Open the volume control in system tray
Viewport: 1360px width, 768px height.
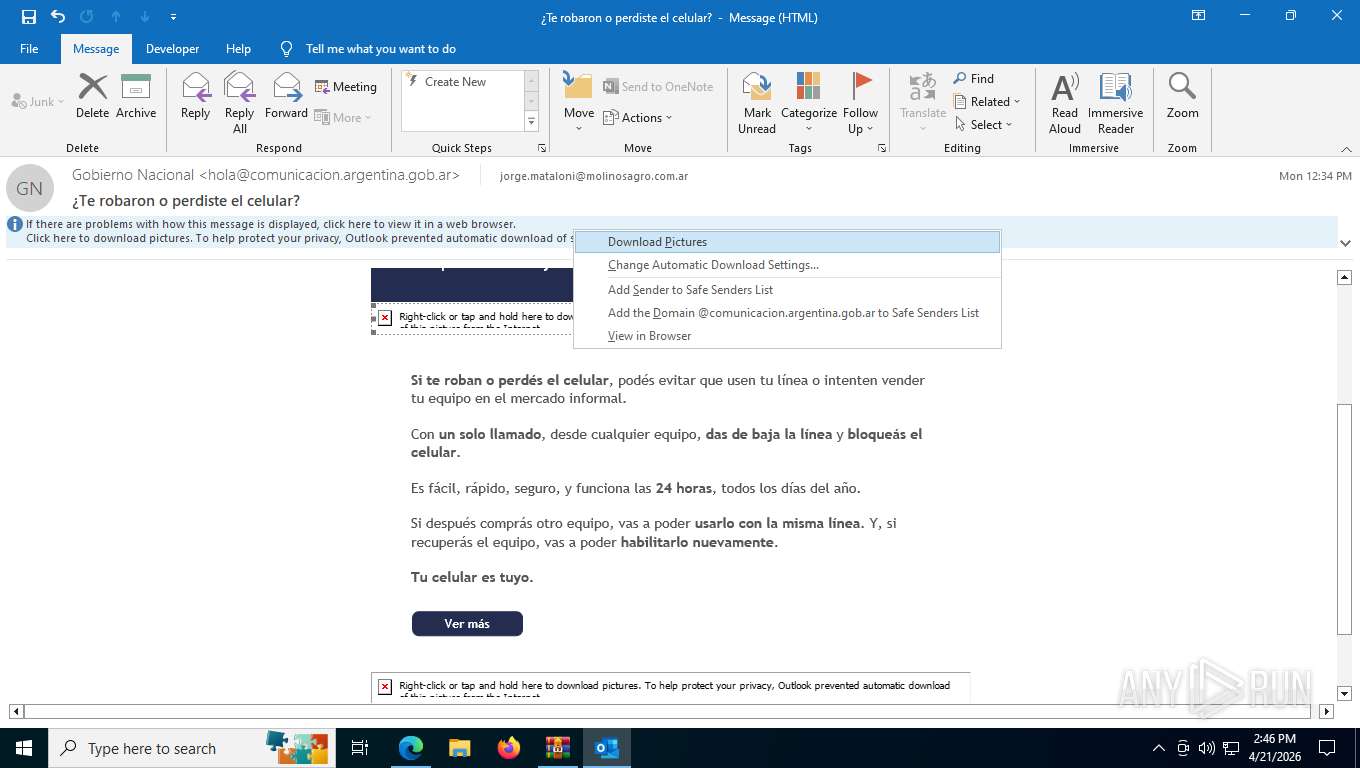tap(1206, 748)
